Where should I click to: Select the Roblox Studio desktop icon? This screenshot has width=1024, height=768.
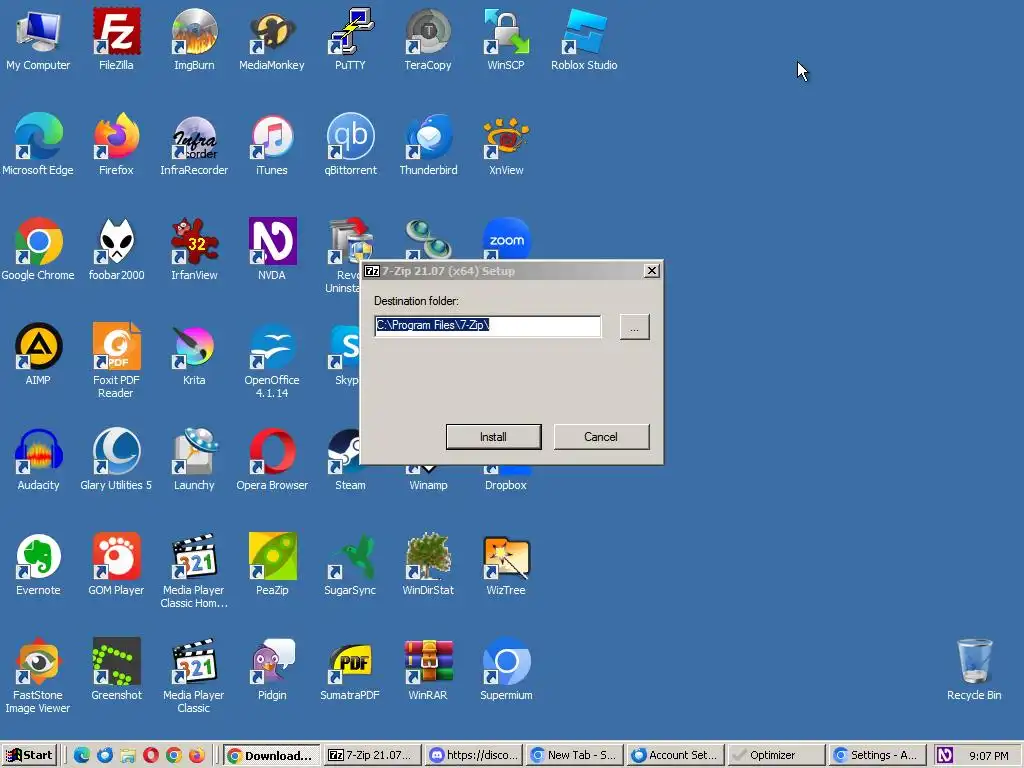(x=584, y=39)
